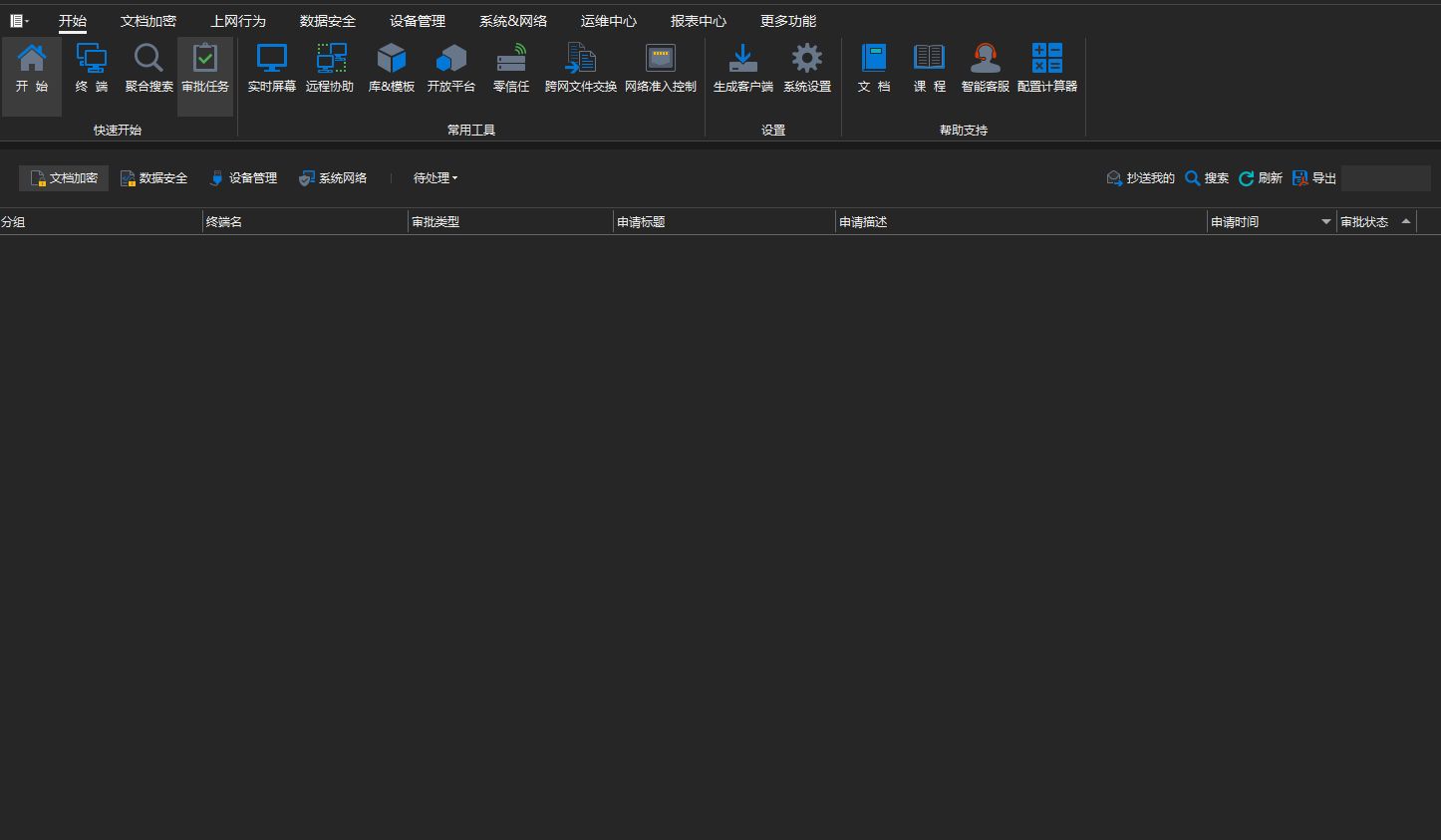Click the 刷新 refresh button
The width and height of the screenshot is (1441, 840).
click(1261, 178)
